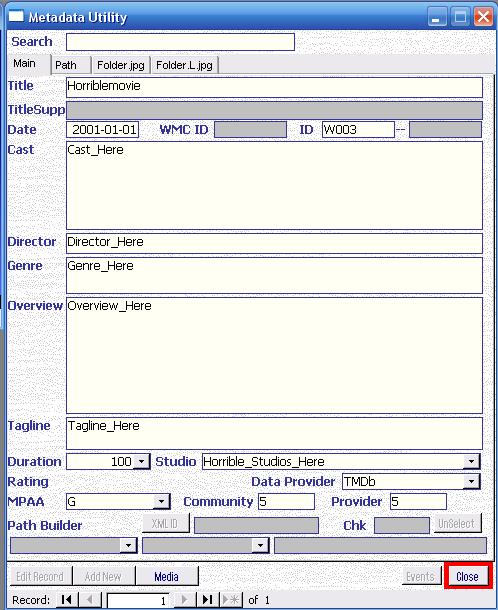The width and height of the screenshot is (498, 610).
Task: Click the gray field after ID dashes
Action: [445, 130]
